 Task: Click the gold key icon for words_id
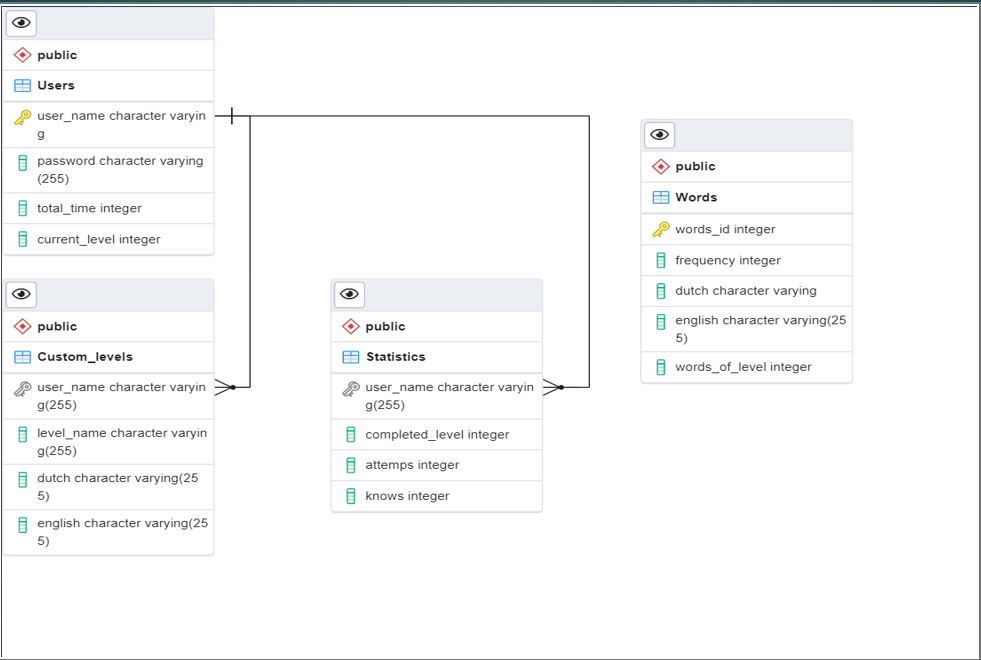(x=661, y=230)
